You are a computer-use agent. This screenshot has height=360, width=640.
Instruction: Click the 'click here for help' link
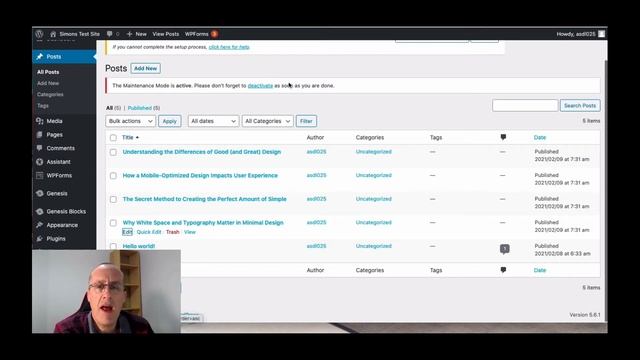click(x=229, y=47)
